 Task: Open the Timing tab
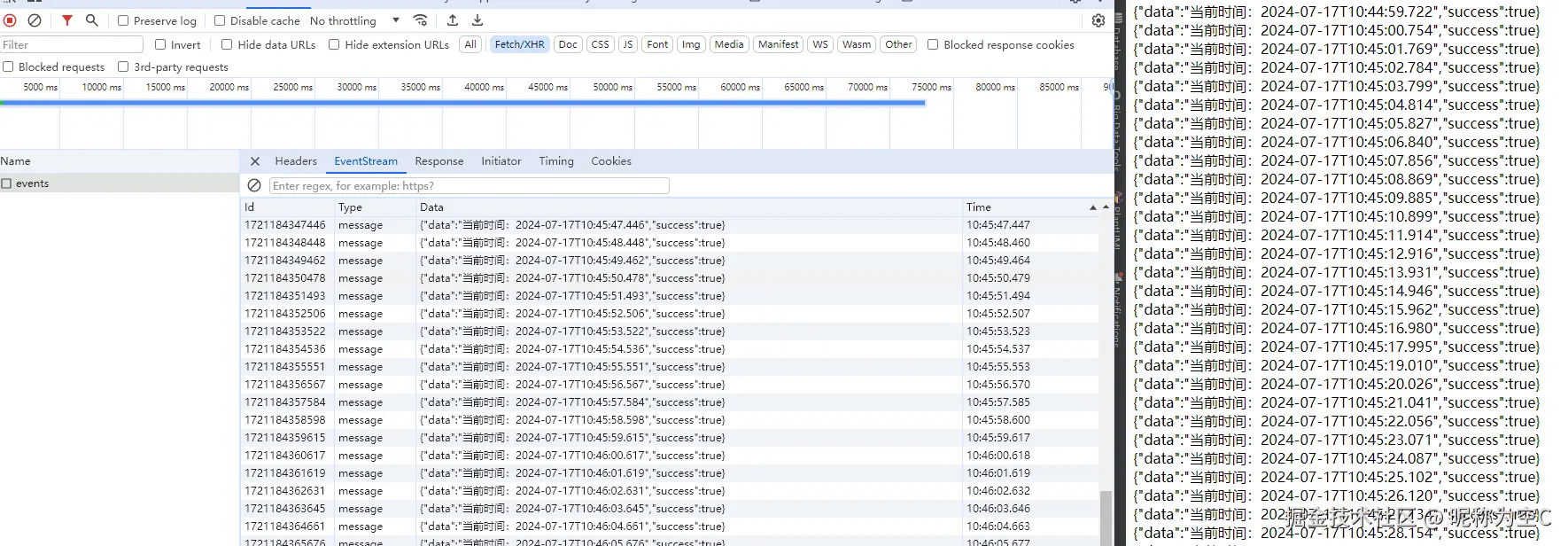click(x=556, y=161)
